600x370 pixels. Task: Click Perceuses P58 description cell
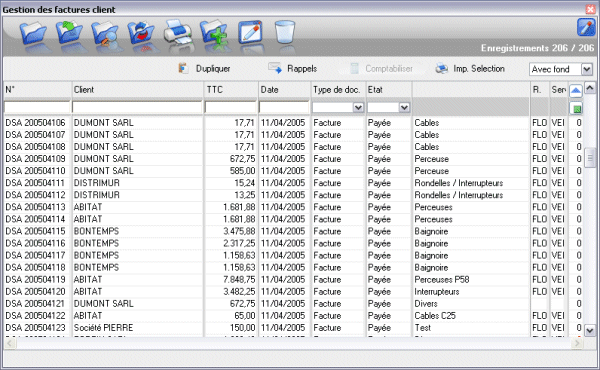[442, 279]
